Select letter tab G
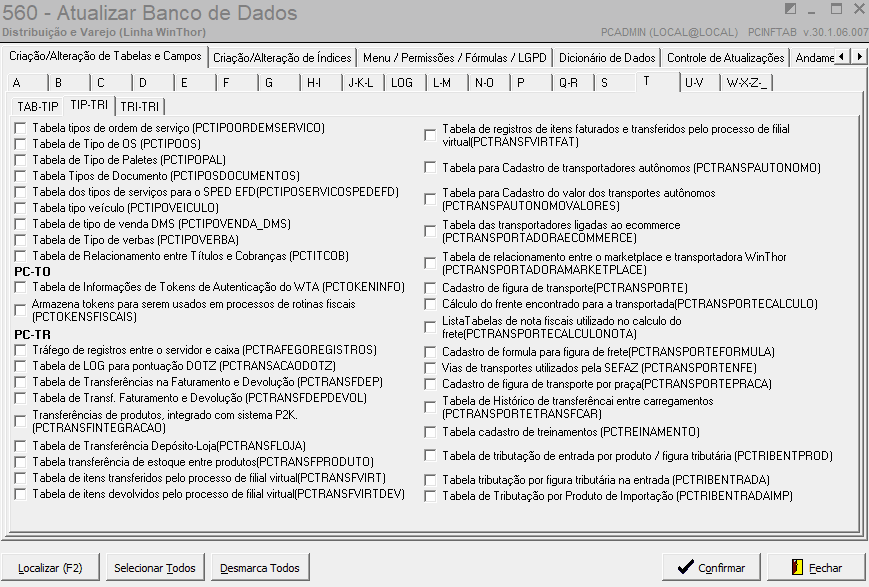The height and width of the screenshot is (587, 869). [279, 83]
